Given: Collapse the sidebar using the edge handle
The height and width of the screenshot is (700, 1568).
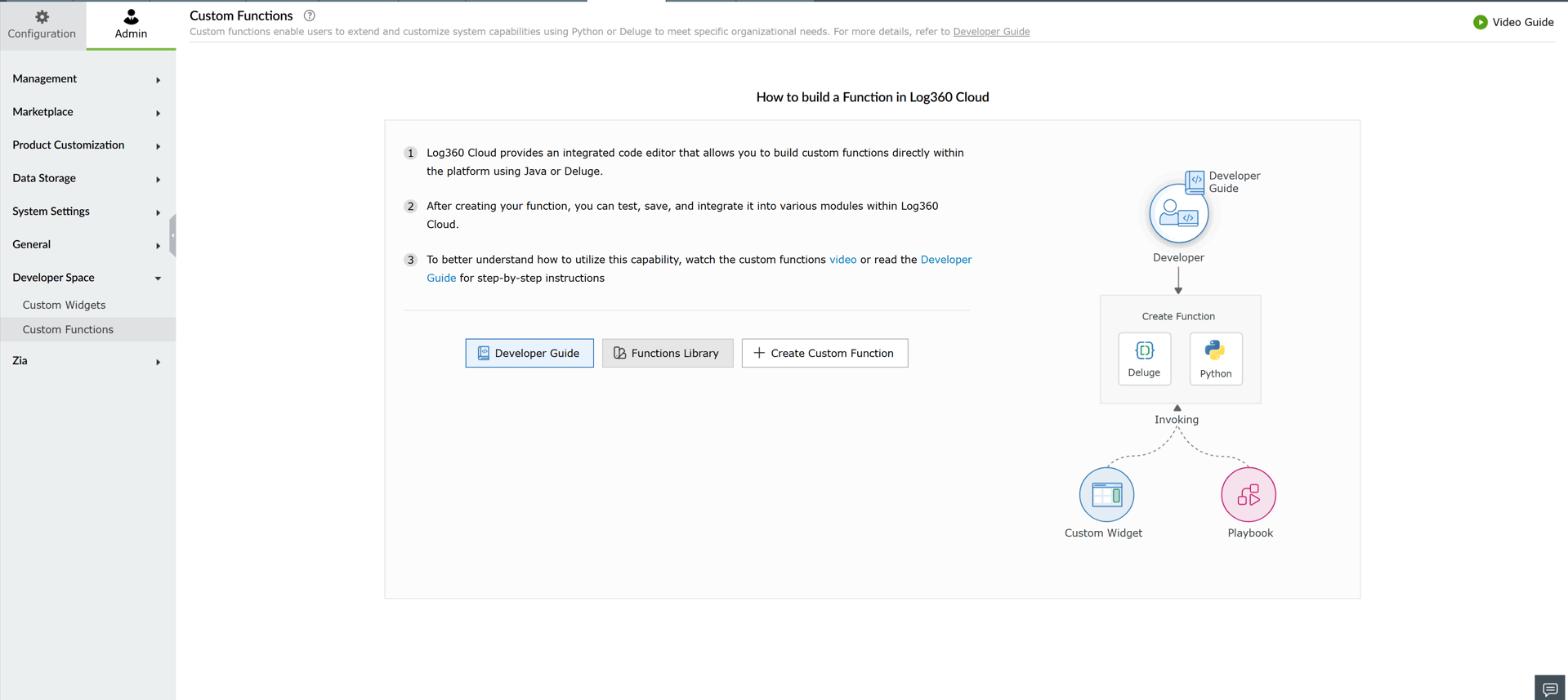Looking at the screenshot, I should coord(172,236).
